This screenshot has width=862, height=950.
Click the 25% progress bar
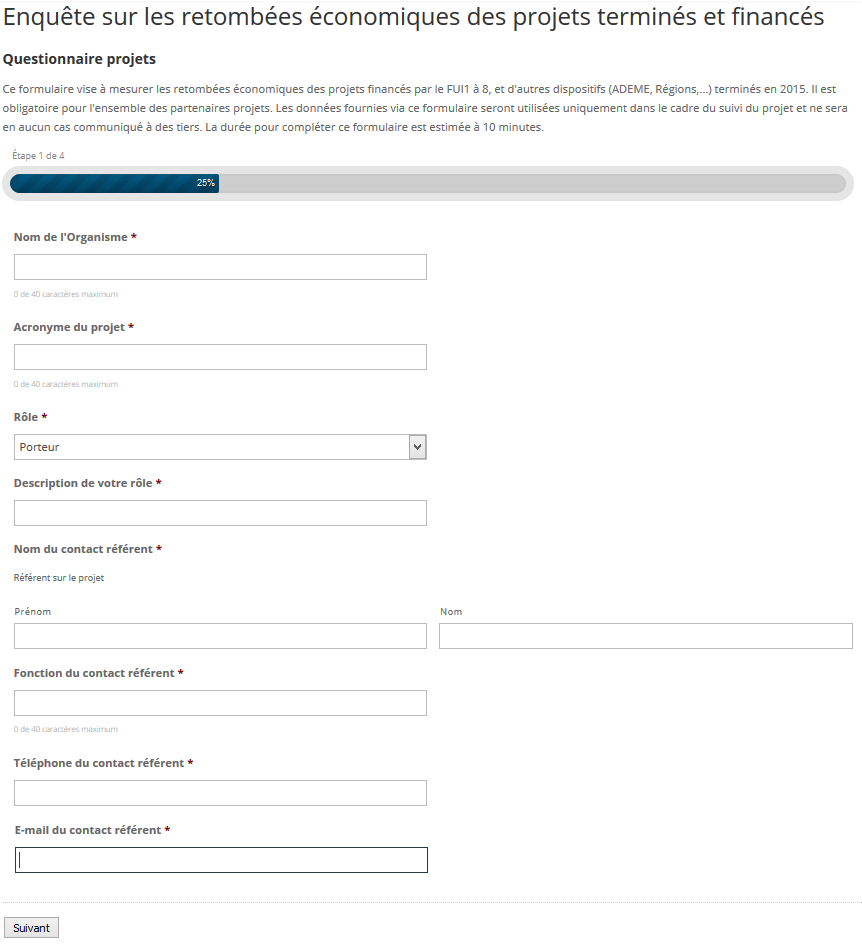point(428,183)
